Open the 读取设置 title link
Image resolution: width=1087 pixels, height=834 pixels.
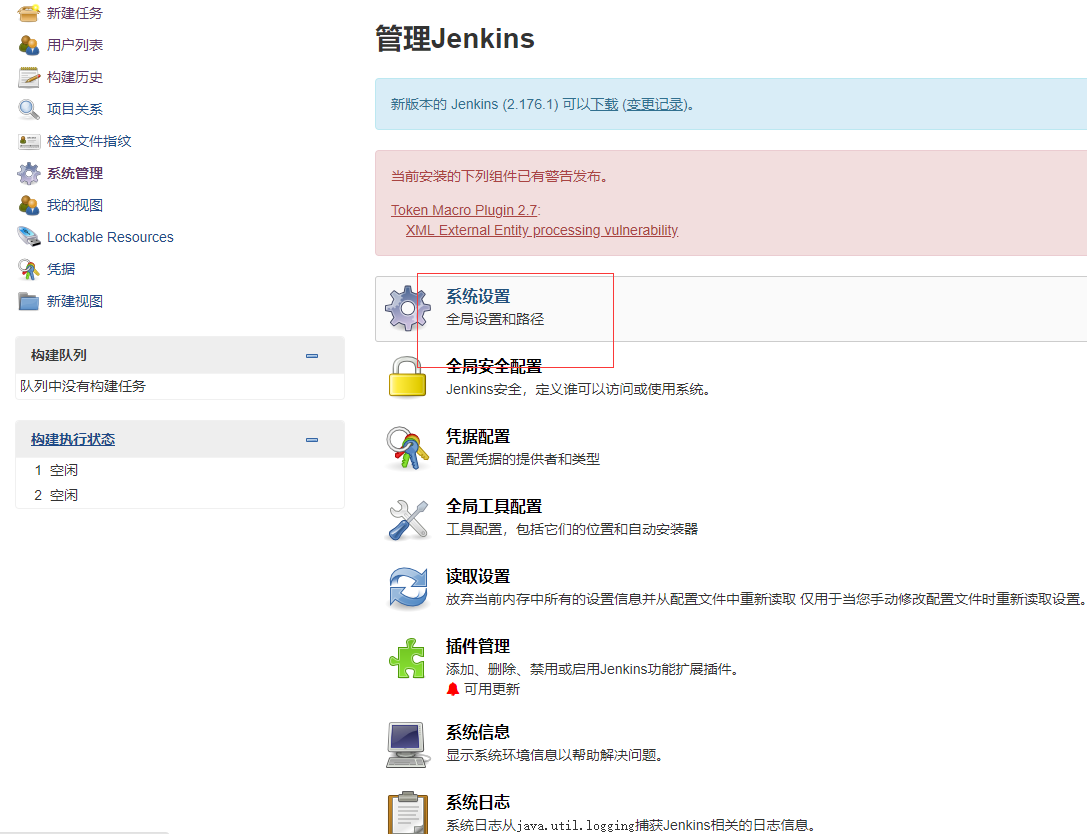pyautogui.click(x=478, y=576)
